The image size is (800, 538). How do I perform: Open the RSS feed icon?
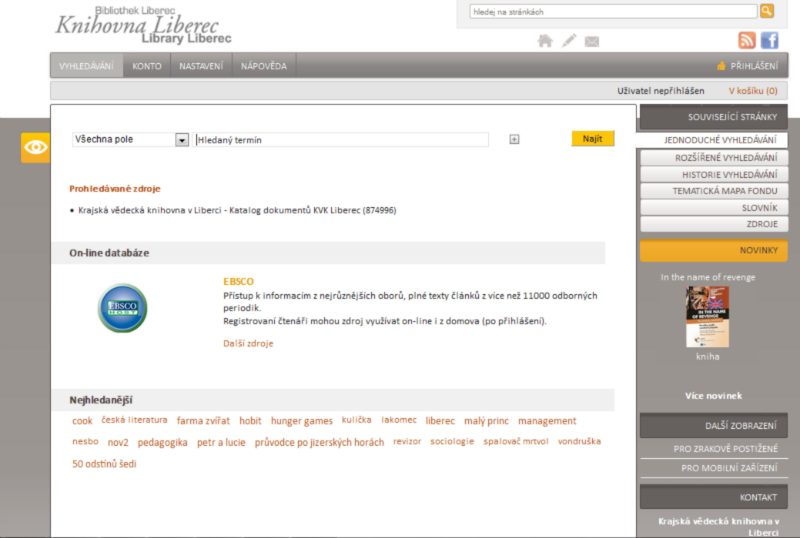click(x=747, y=40)
